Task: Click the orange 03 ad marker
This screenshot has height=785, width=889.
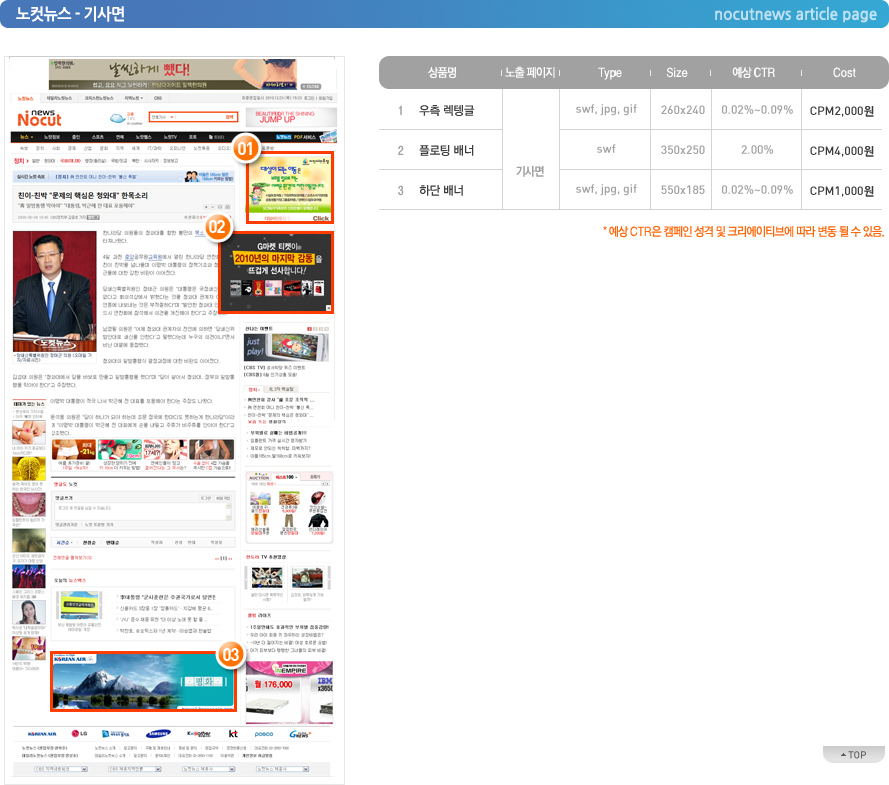Action: 230,655
